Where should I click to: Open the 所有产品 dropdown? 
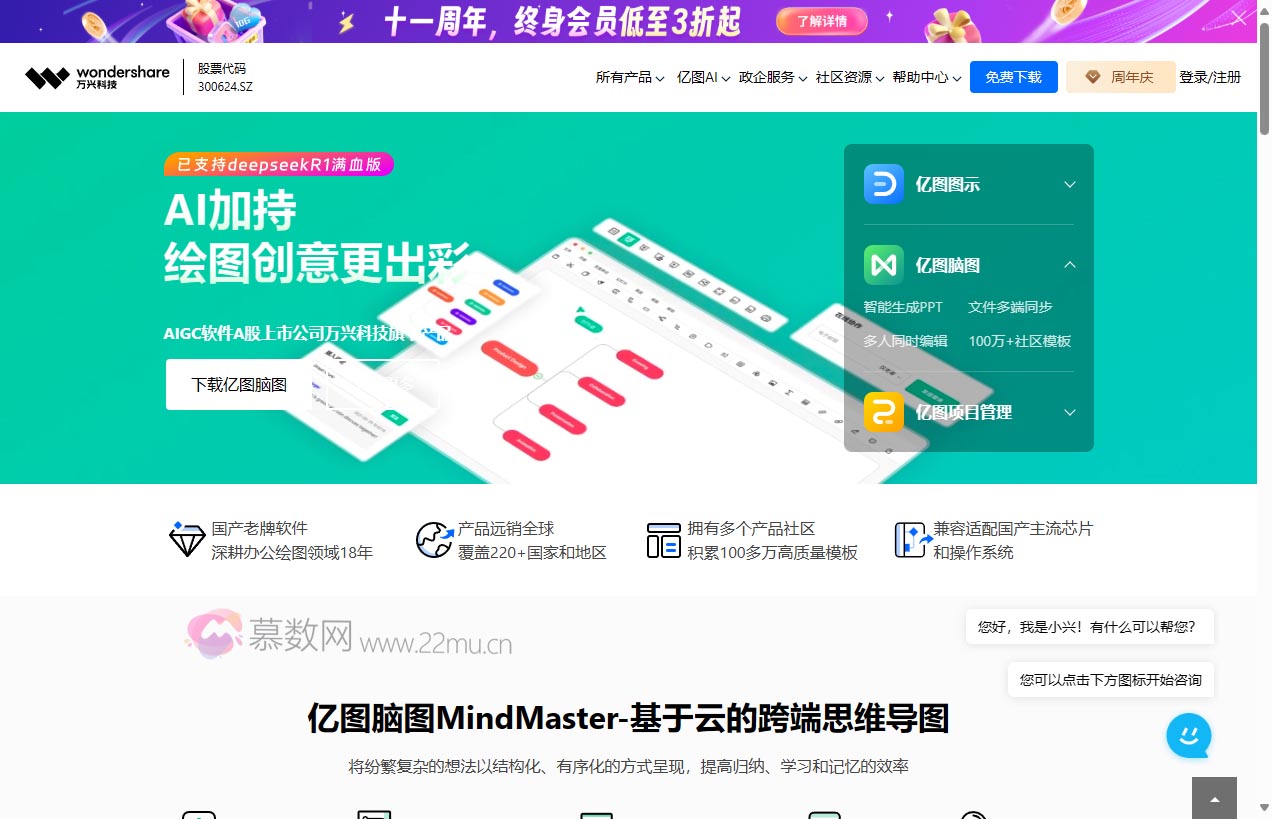[x=629, y=76]
